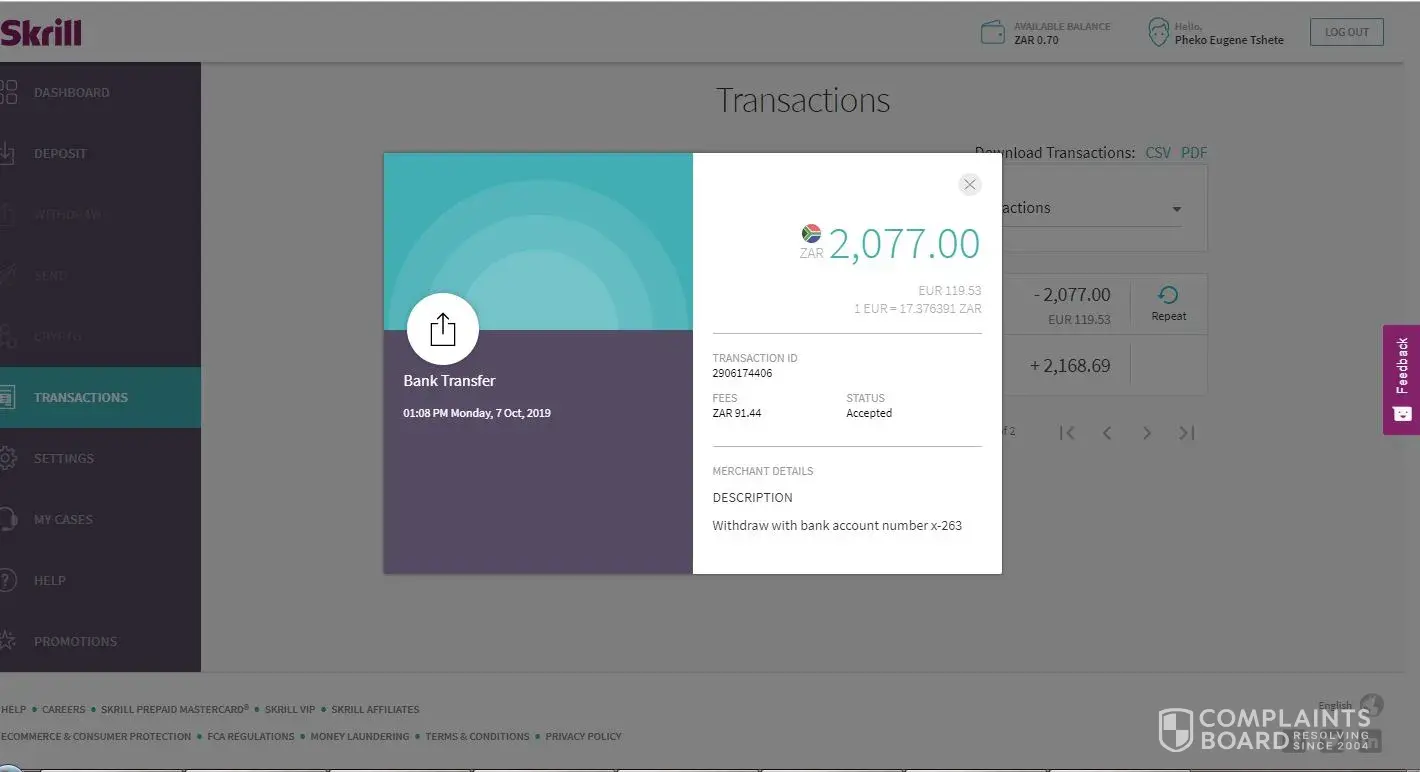Open My Cases in the sidebar
The height and width of the screenshot is (772, 1420).
coord(100,520)
